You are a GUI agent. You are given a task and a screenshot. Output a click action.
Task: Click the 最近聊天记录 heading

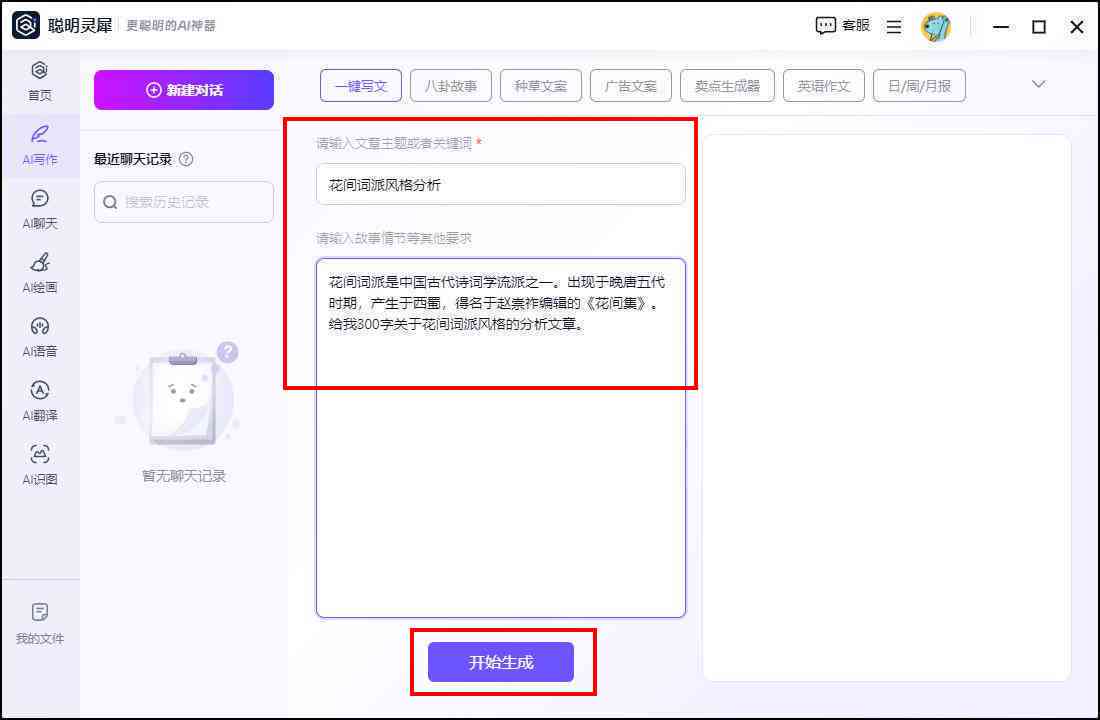pyautogui.click(x=133, y=159)
